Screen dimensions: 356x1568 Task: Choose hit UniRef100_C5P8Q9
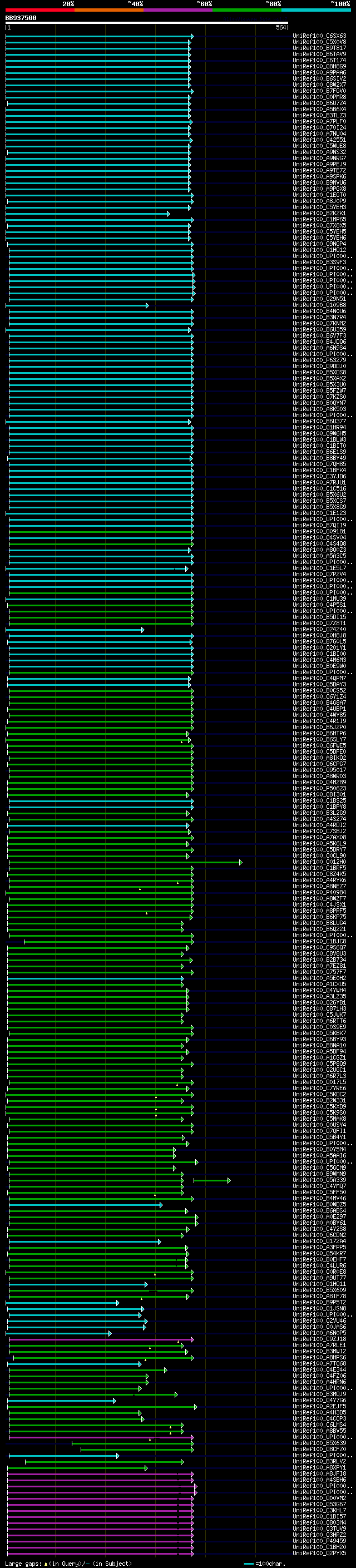pos(319,1064)
